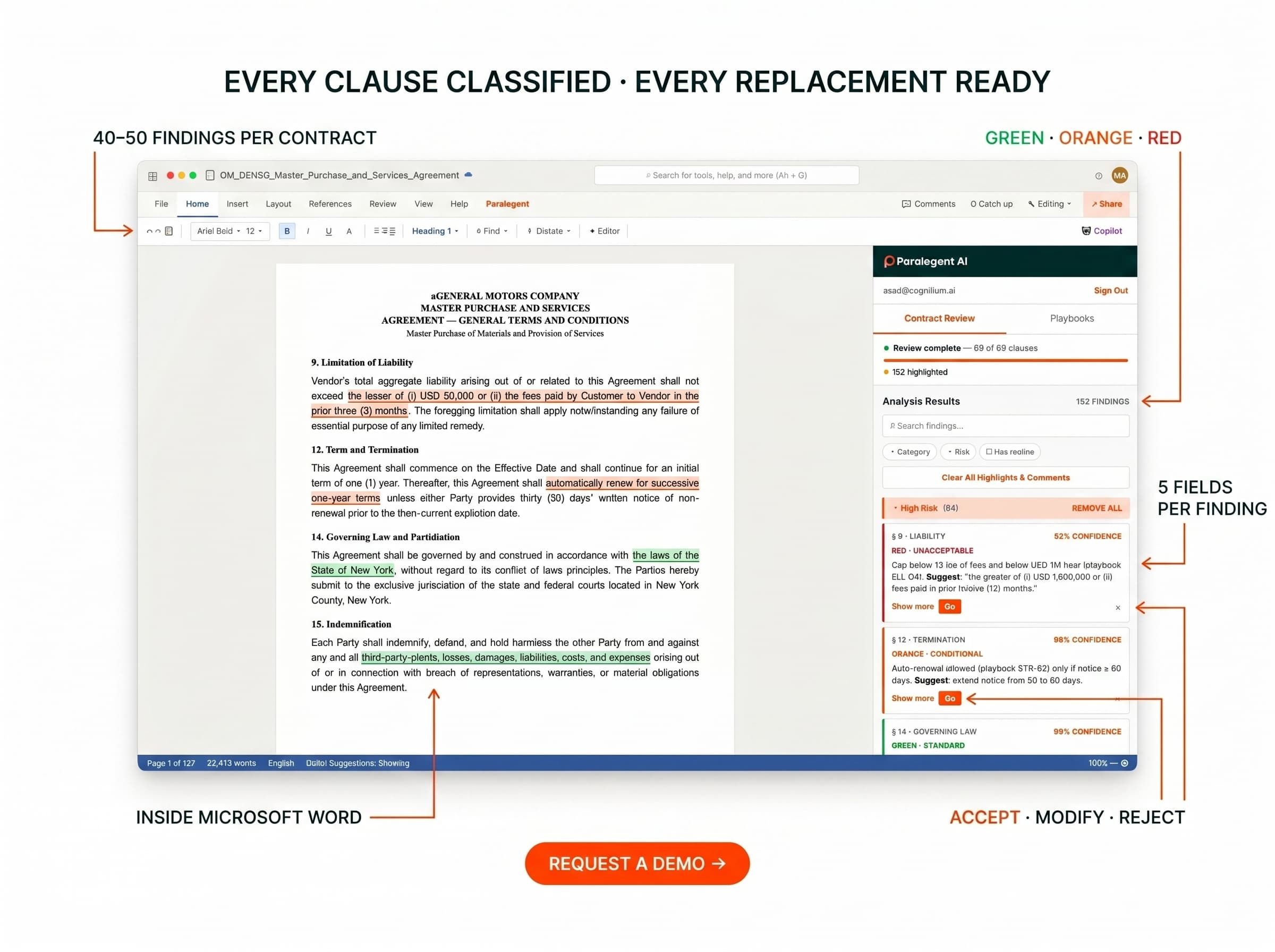This screenshot has width=1275, height=952.
Task: Toggle bold formatting
Action: coord(287,231)
